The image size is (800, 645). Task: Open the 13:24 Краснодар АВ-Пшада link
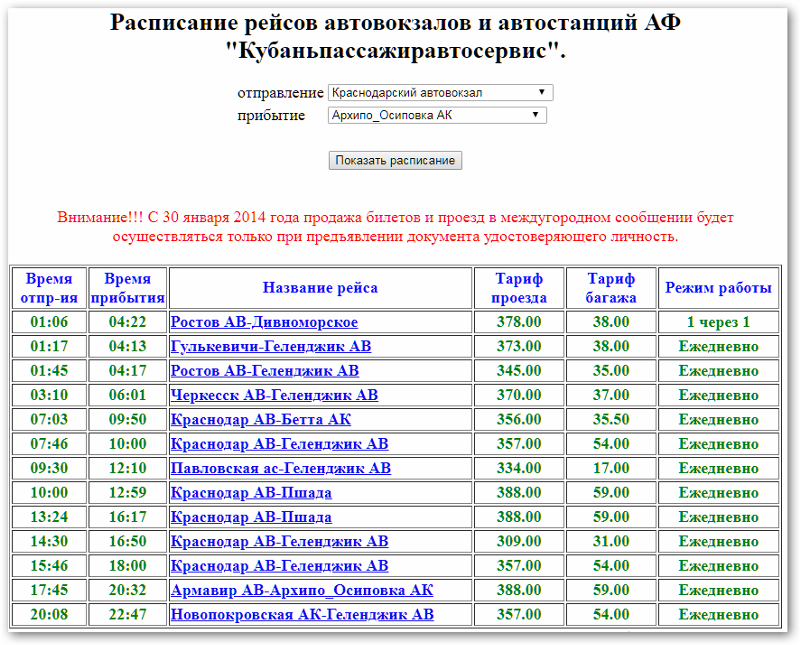coord(251,517)
